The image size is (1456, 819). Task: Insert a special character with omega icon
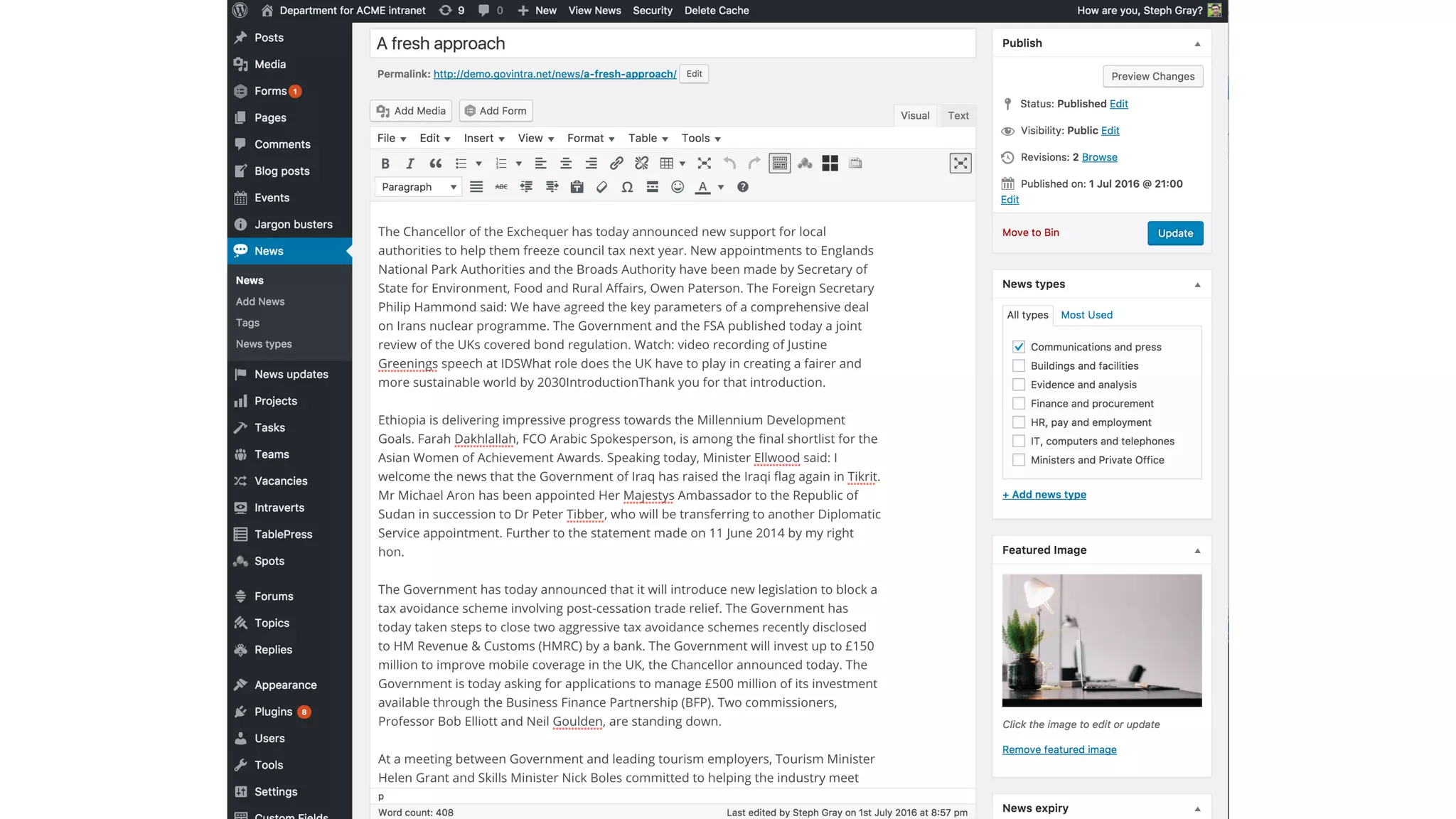(x=627, y=187)
